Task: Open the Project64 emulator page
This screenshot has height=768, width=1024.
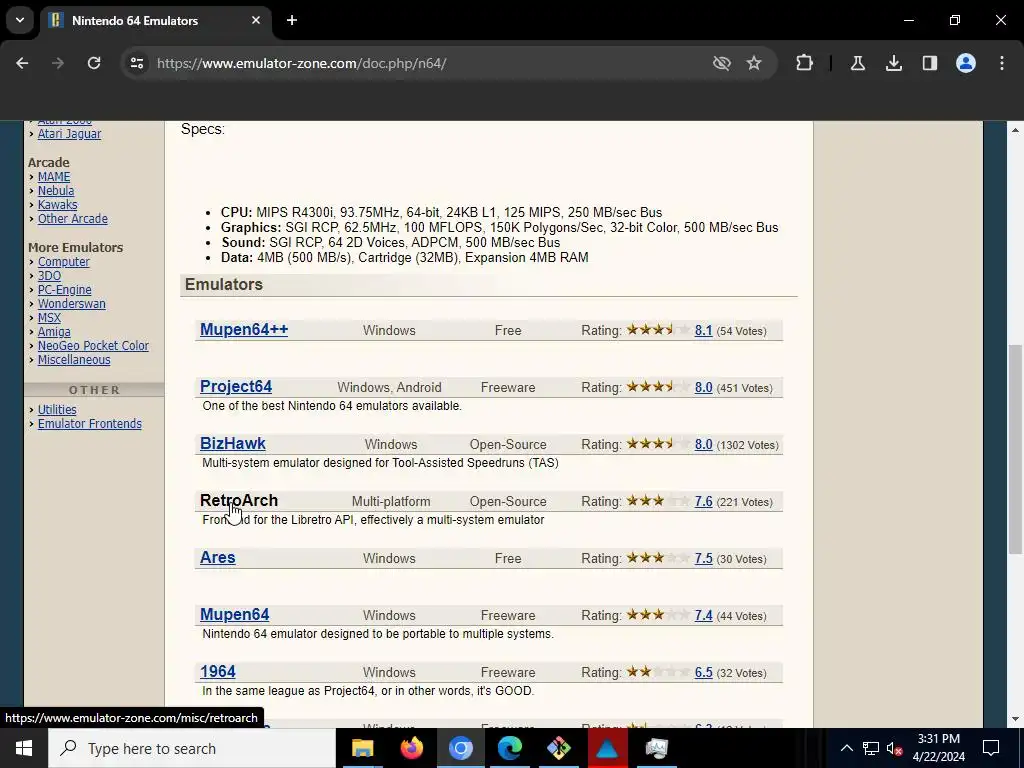Action: [236, 386]
